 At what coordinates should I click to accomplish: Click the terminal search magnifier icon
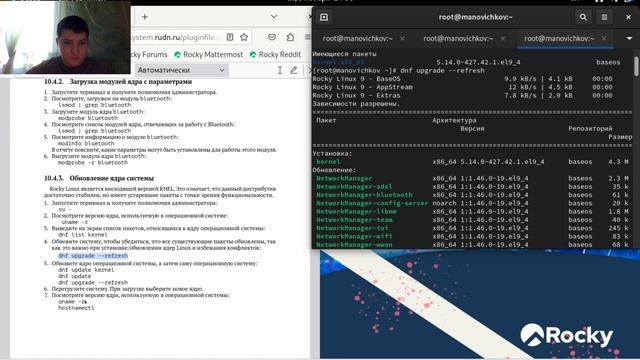coord(583,17)
